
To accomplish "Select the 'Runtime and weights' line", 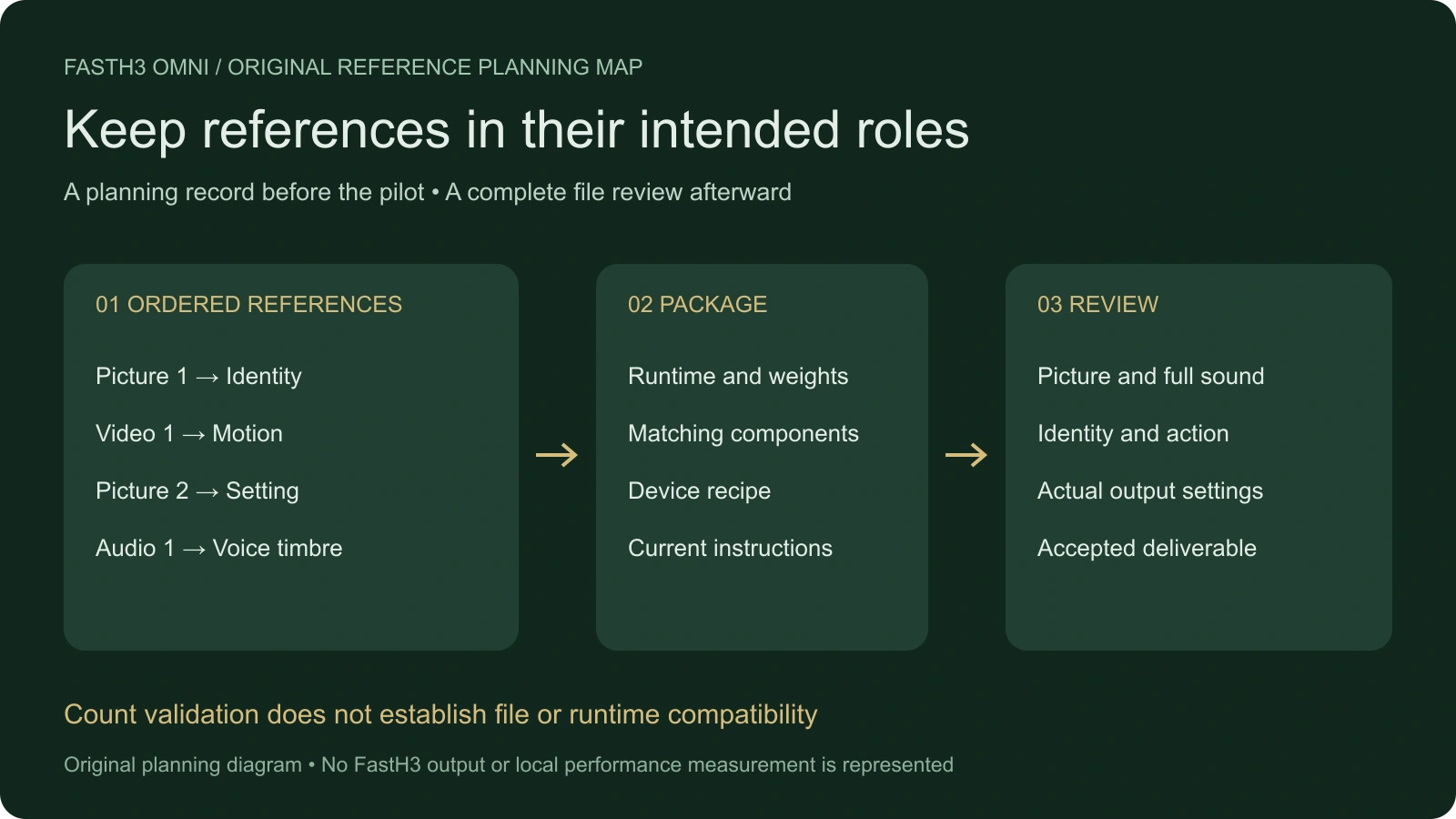I will pos(738,377).
